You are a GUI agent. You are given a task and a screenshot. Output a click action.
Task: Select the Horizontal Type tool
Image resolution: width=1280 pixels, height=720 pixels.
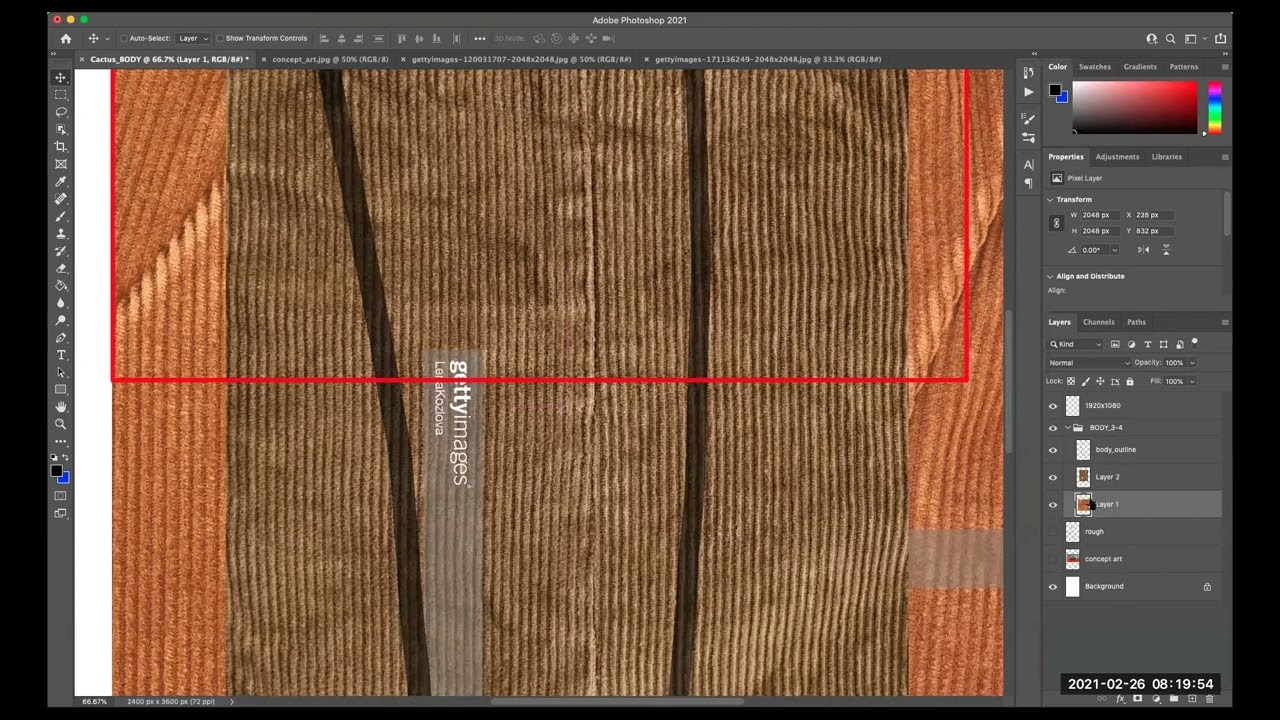click(x=61, y=355)
